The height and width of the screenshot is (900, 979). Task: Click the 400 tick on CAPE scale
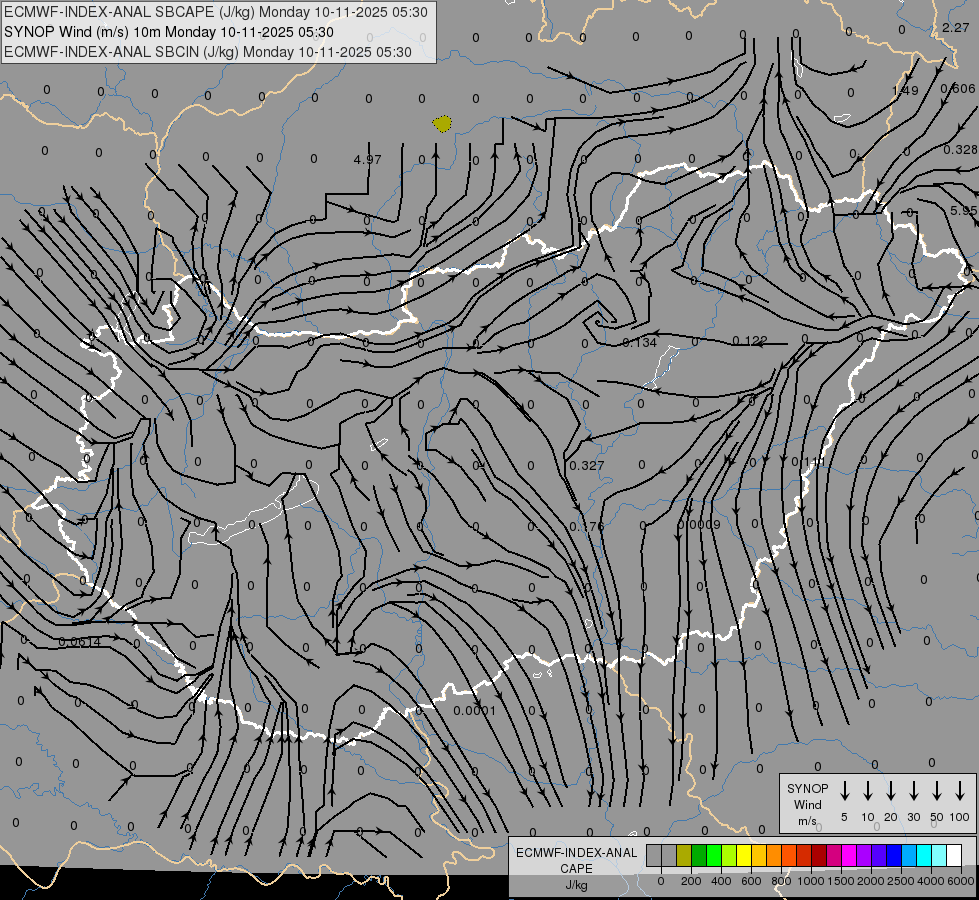721,881
